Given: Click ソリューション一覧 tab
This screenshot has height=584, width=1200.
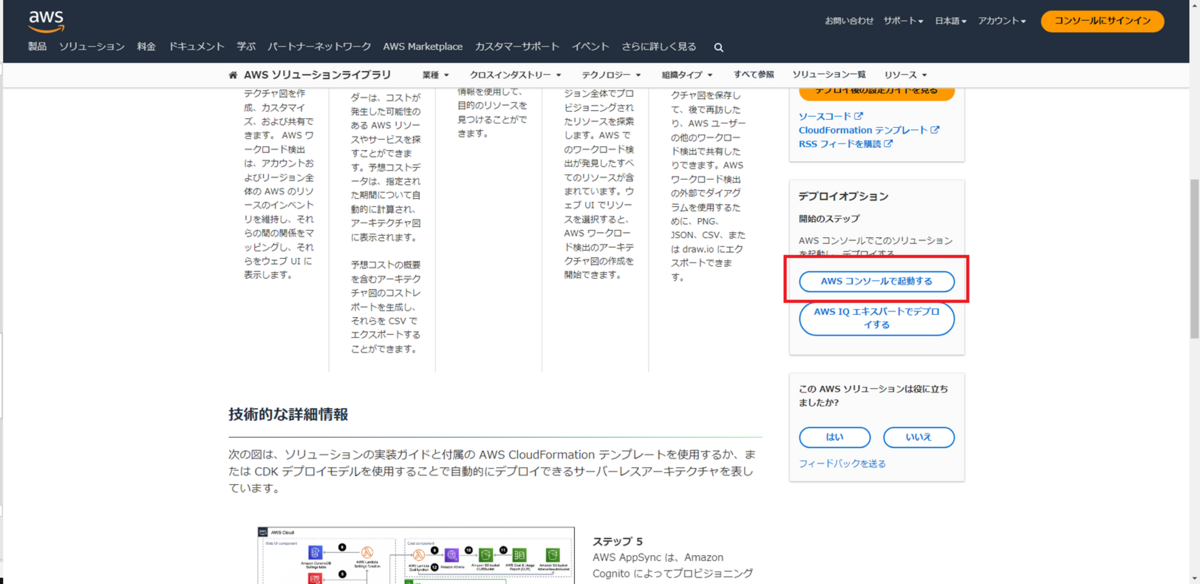Looking at the screenshot, I should click(829, 75).
